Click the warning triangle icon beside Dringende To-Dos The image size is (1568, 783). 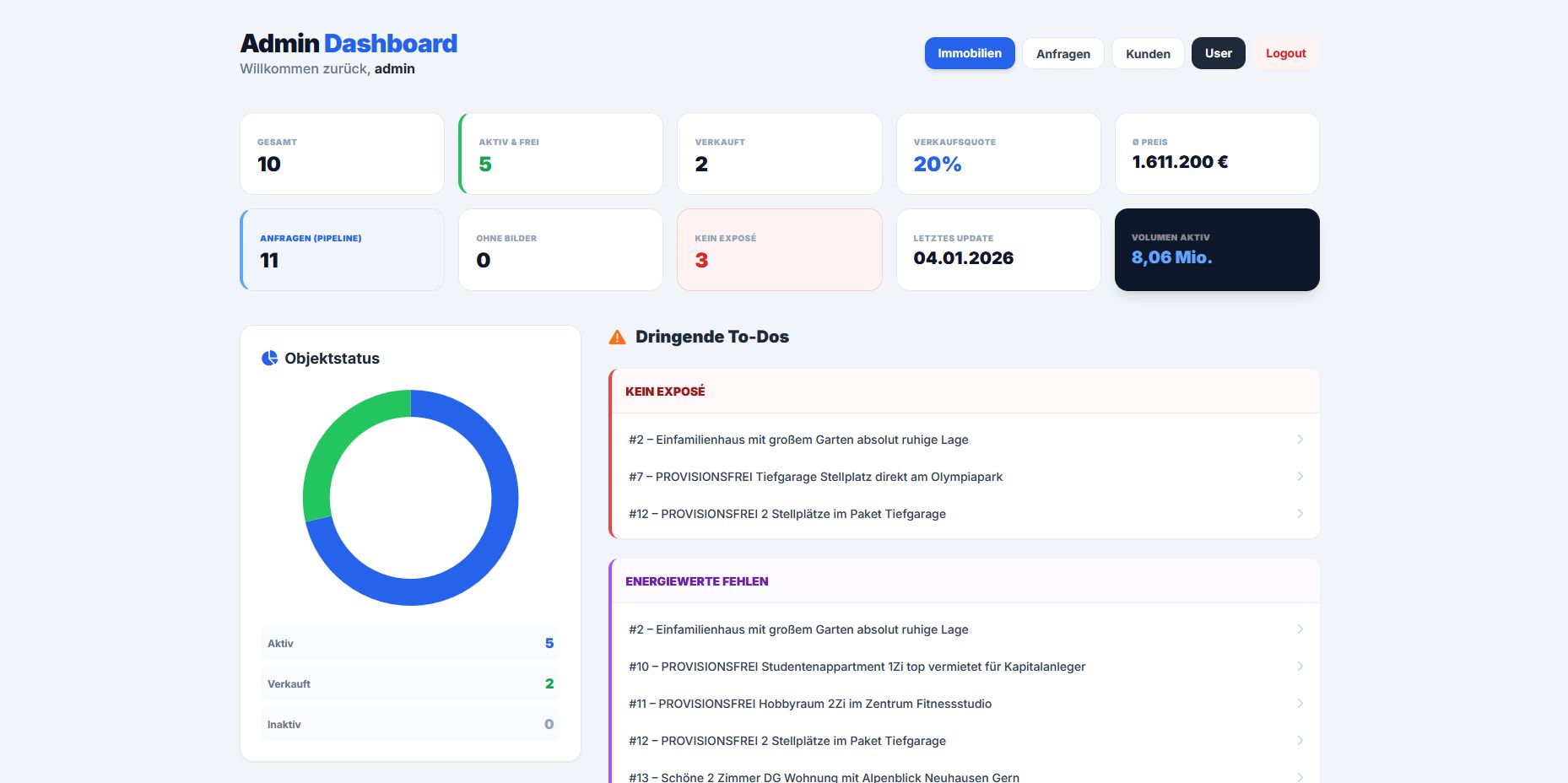(617, 336)
